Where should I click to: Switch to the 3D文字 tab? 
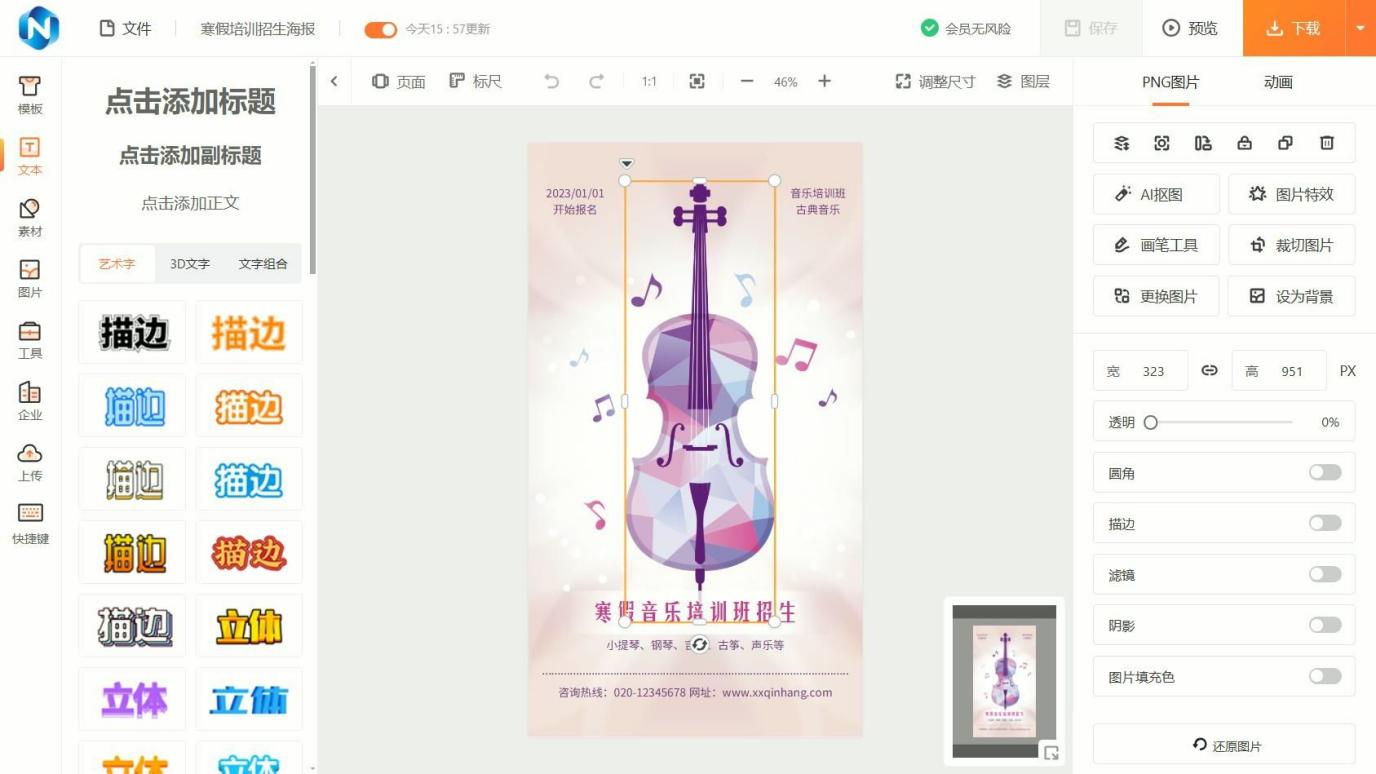coord(189,264)
